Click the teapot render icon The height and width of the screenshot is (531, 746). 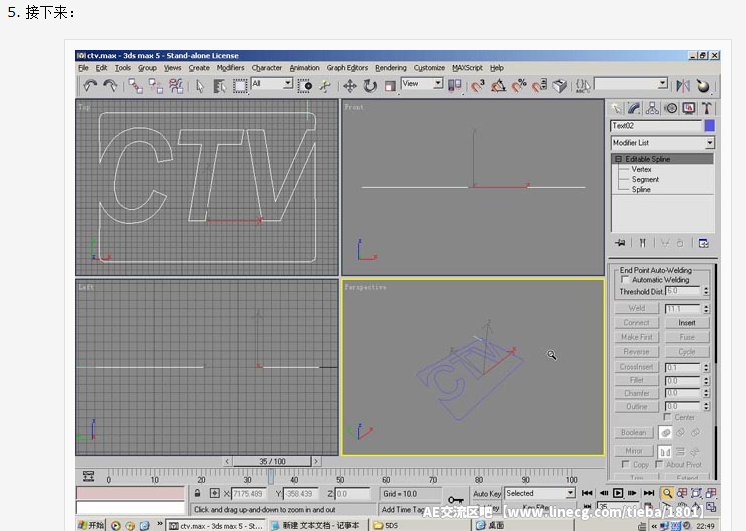click(x=703, y=86)
